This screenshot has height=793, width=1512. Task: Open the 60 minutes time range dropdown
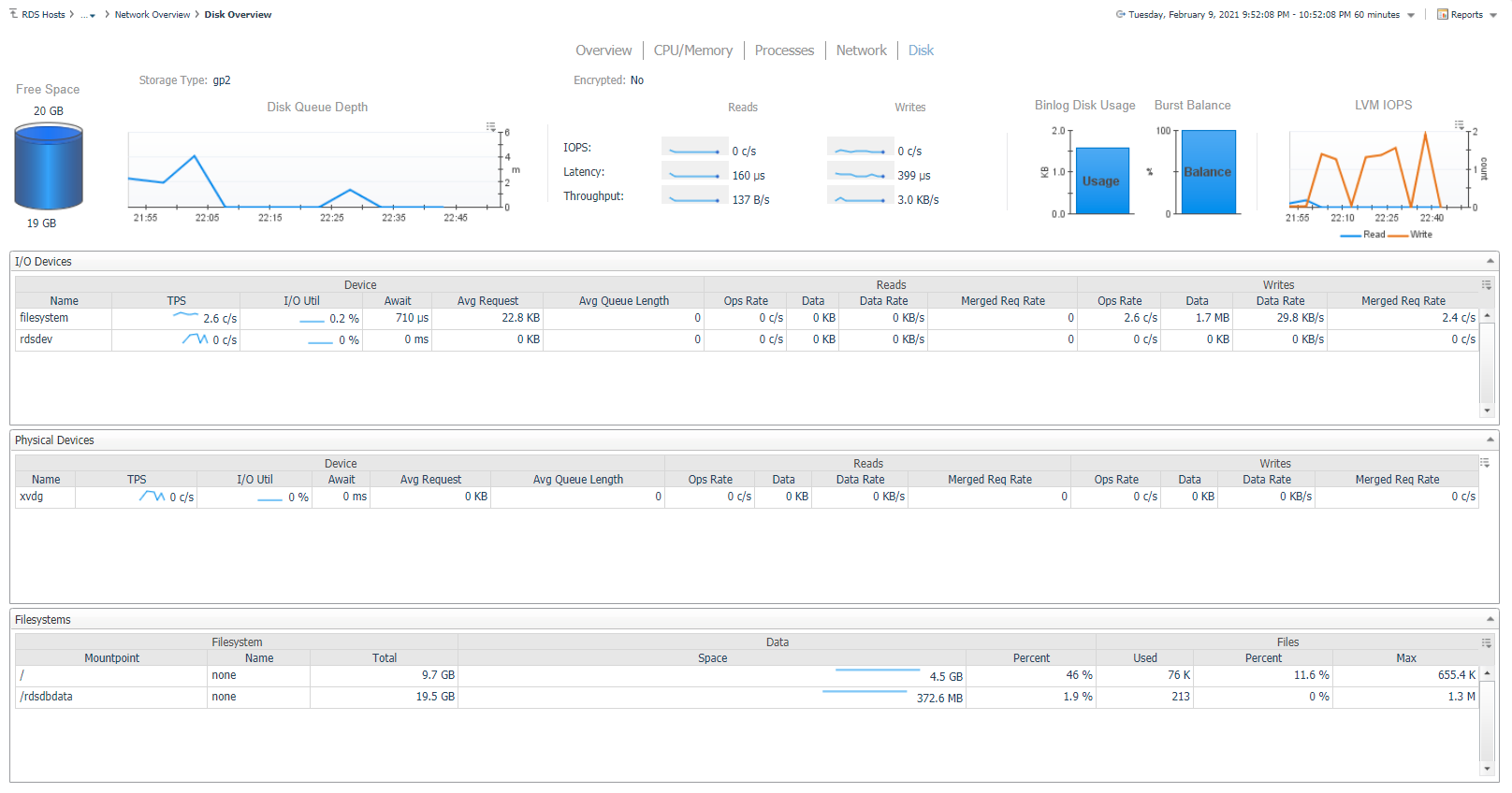click(x=1411, y=15)
